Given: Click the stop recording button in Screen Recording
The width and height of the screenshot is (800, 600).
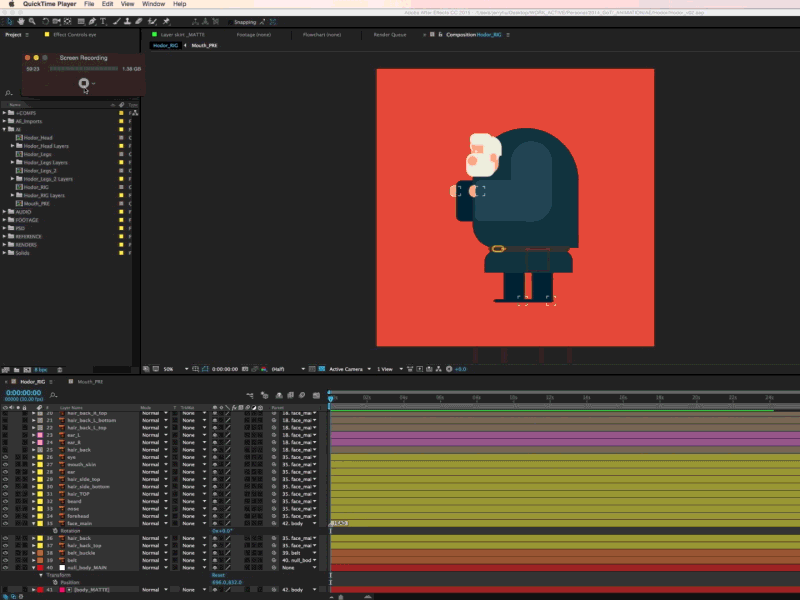Looking at the screenshot, I should [x=84, y=83].
